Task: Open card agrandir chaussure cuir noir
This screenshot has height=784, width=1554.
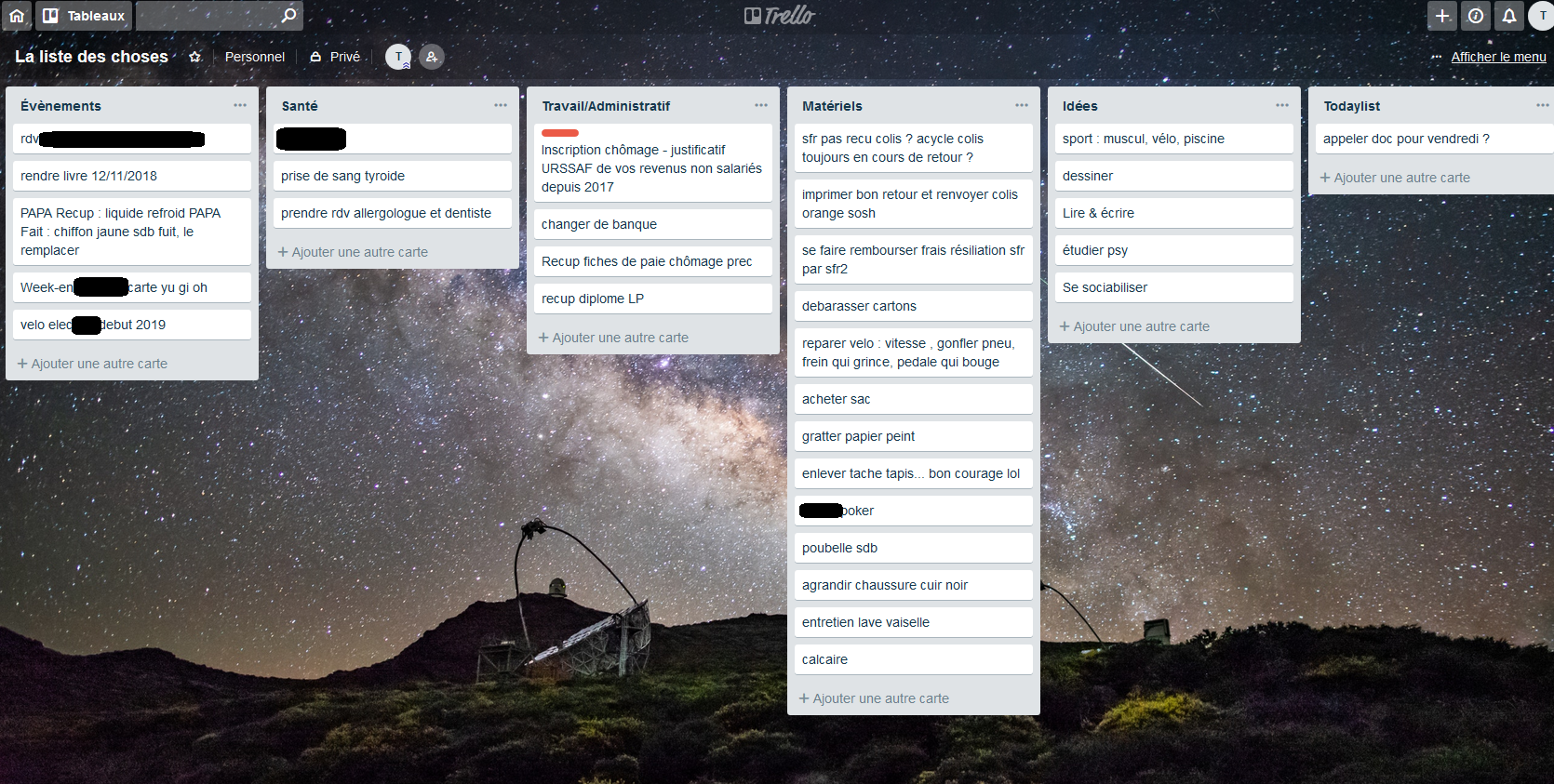Action: (914, 585)
